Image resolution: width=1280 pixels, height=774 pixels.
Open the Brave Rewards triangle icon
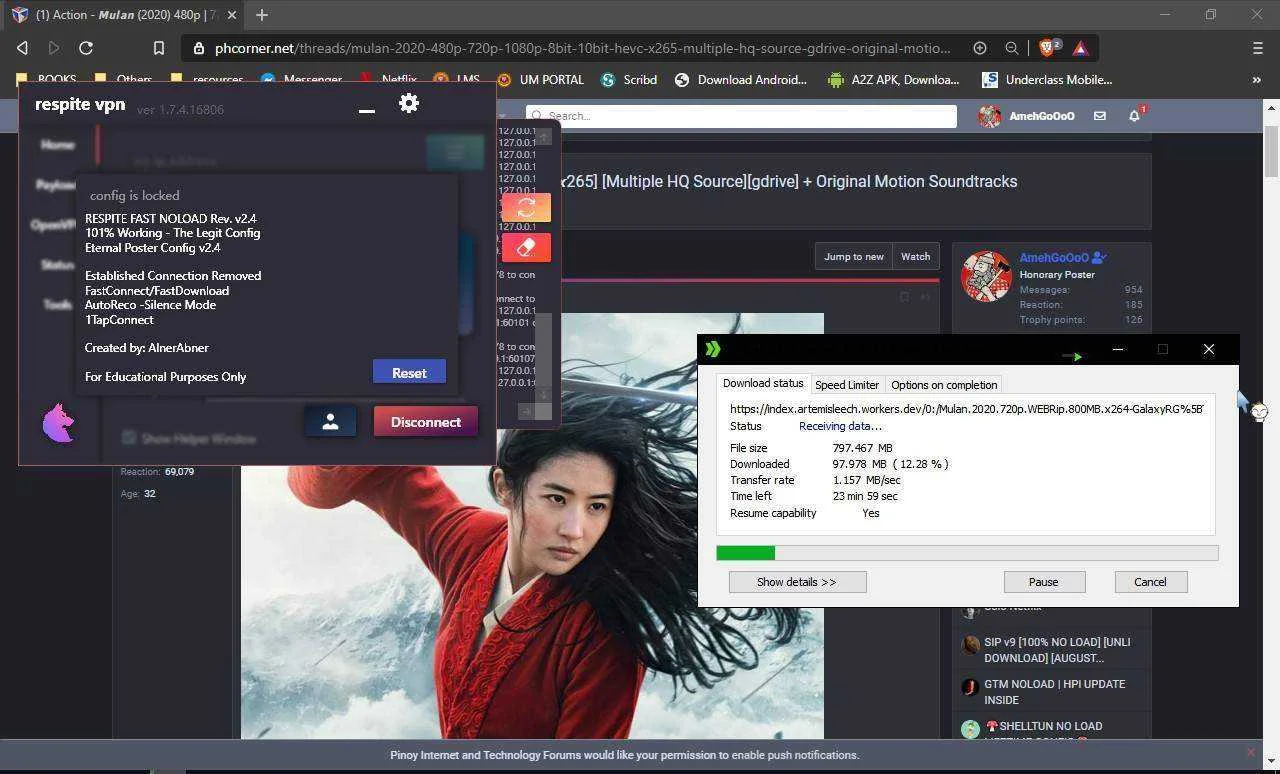tap(1081, 48)
